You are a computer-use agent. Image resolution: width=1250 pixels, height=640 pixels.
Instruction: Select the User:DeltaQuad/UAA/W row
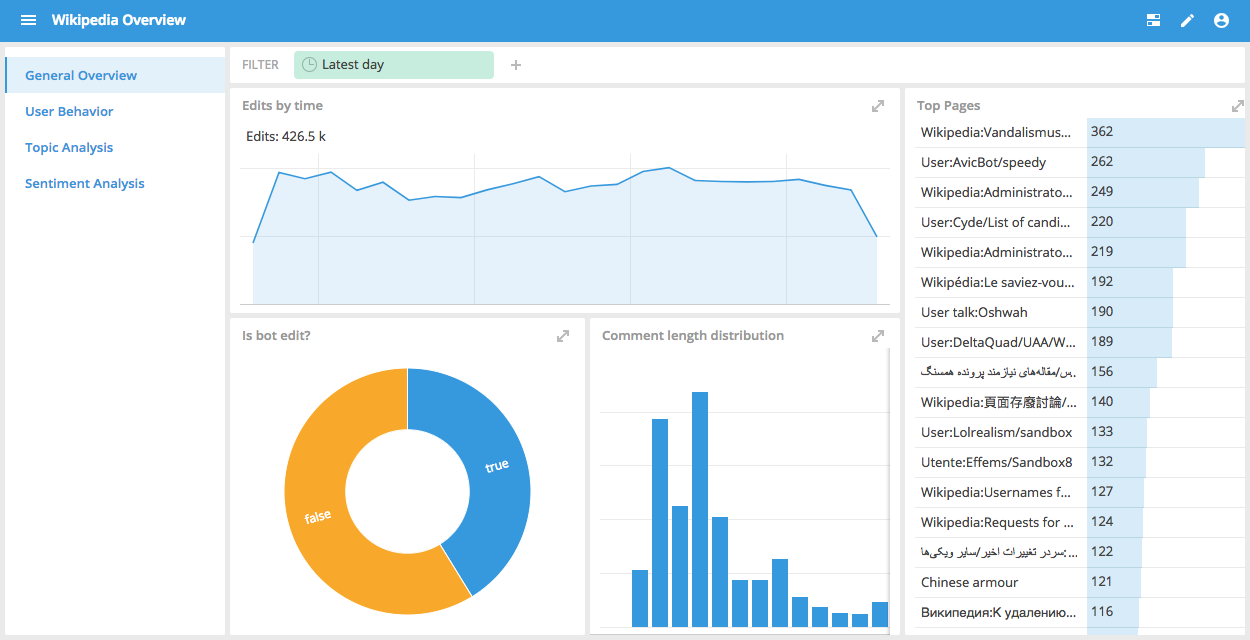click(1081, 342)
